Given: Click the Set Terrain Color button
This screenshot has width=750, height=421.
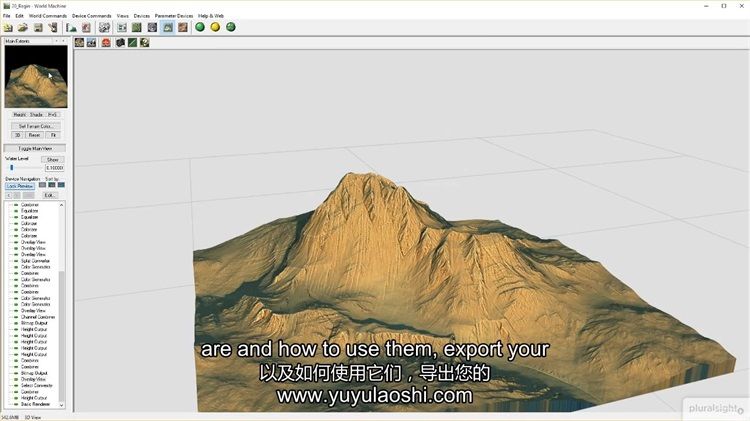Looking at the screenshot, I should 35,126.
